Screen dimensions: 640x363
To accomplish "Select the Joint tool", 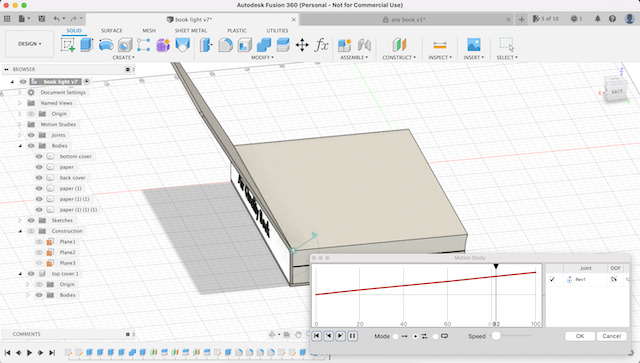I will coord(364,45).
